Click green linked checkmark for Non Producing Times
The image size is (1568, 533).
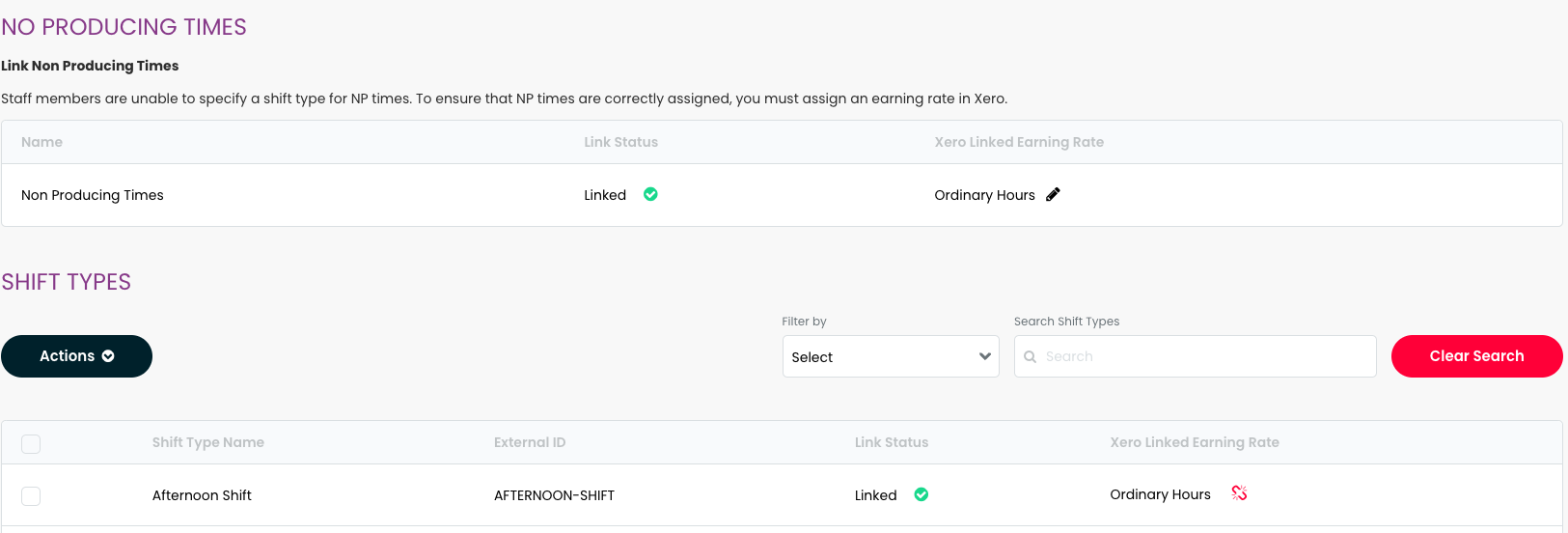(650, 194)
